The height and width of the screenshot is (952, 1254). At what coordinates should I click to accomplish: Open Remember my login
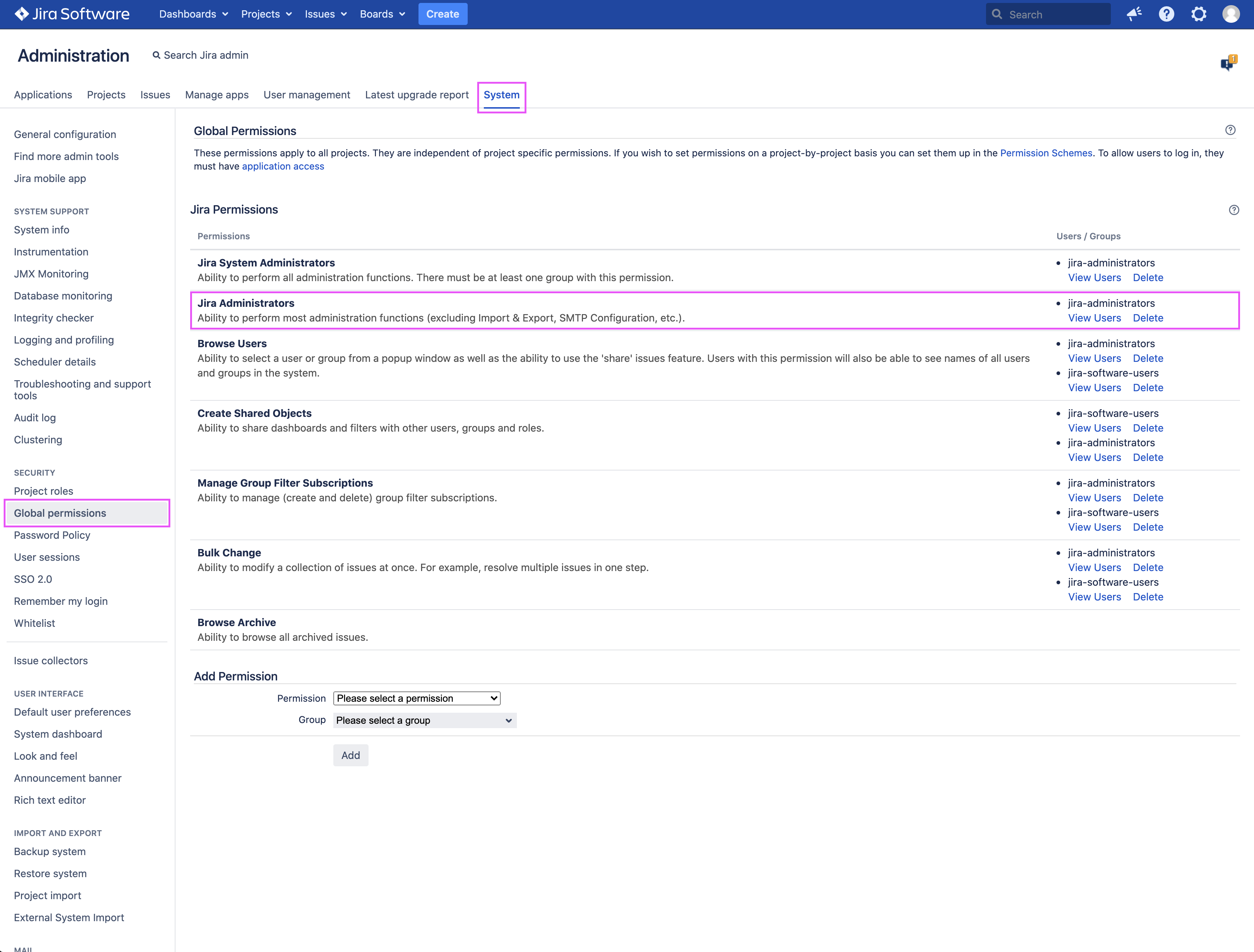pyautogui.click(x=61, y=601)
